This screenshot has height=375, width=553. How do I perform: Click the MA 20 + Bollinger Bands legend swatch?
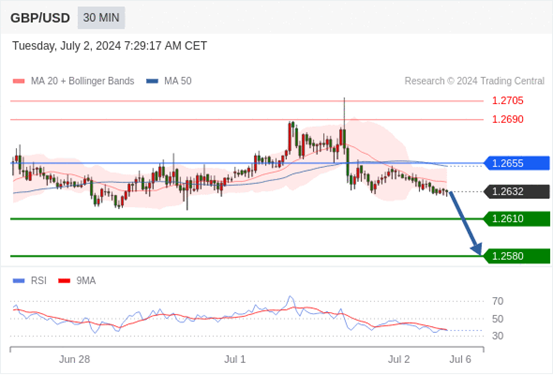(x=19, y=81)
